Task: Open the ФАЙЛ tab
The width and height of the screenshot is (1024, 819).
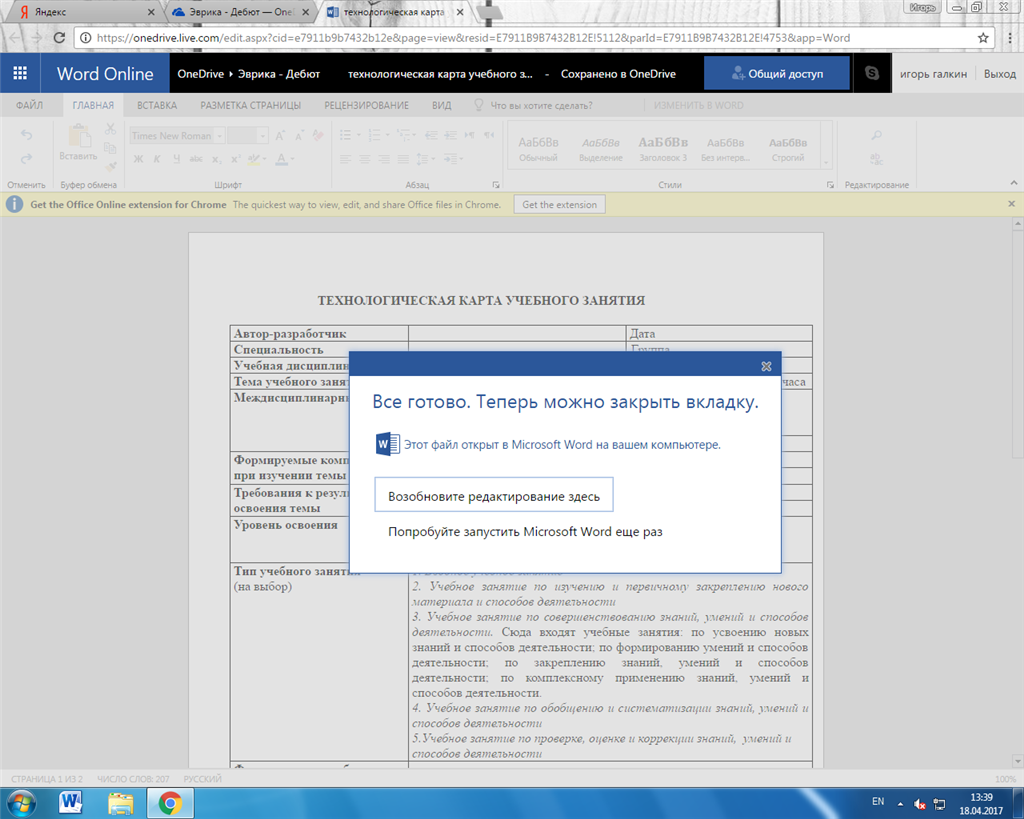Action: pos(29,105)
